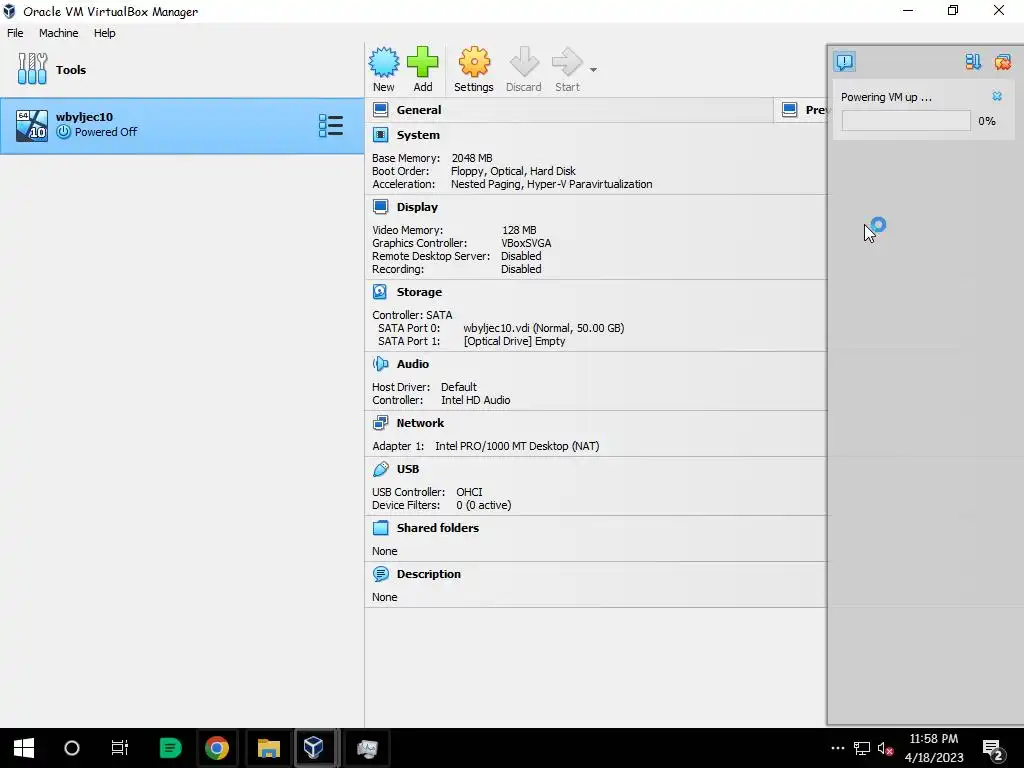Screen dimensions: 1024x768
Task: Click the Powered Off status text
Action: pos(106,132)
